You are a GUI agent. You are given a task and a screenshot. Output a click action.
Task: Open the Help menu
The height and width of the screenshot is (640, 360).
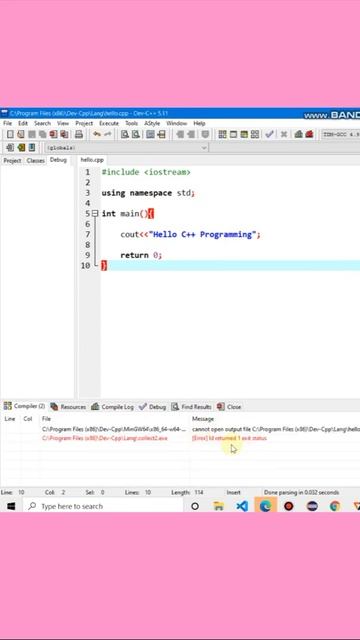click(x=199, y=123)
